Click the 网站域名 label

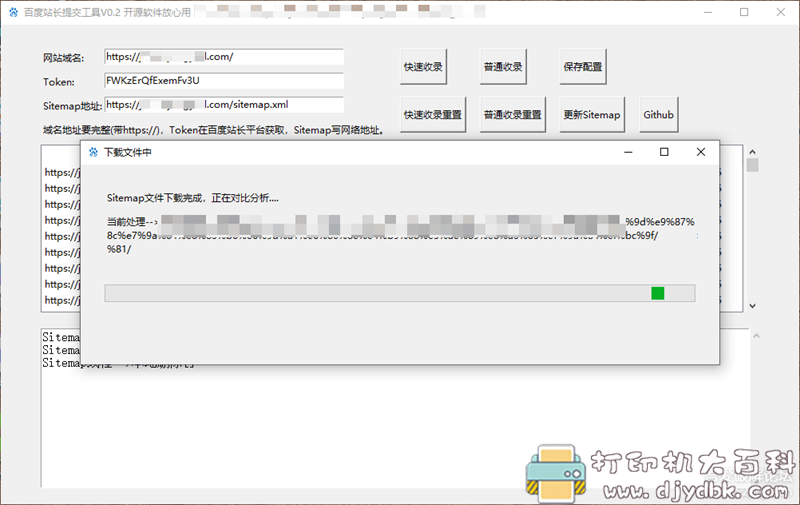click(x=63, y=58)
